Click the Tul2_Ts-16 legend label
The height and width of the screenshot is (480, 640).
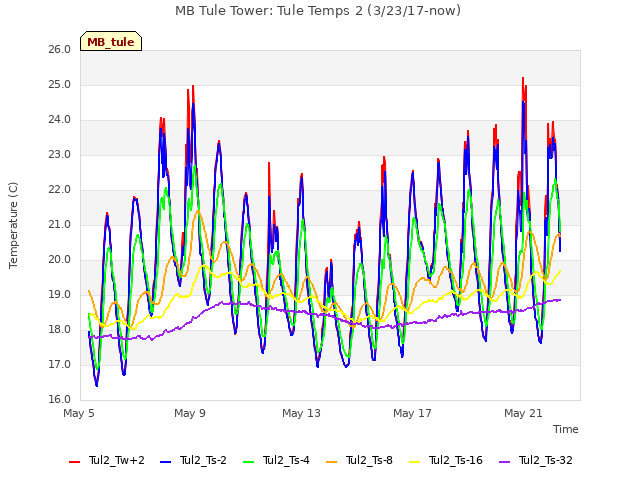[456, 460]
